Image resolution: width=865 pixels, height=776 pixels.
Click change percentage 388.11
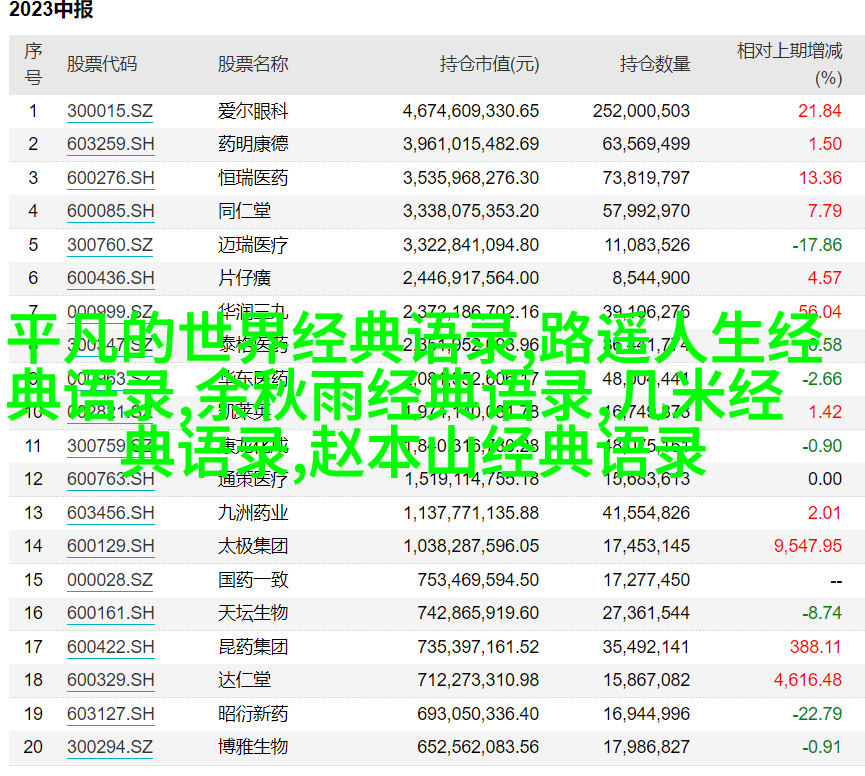(x=815, y=646)
